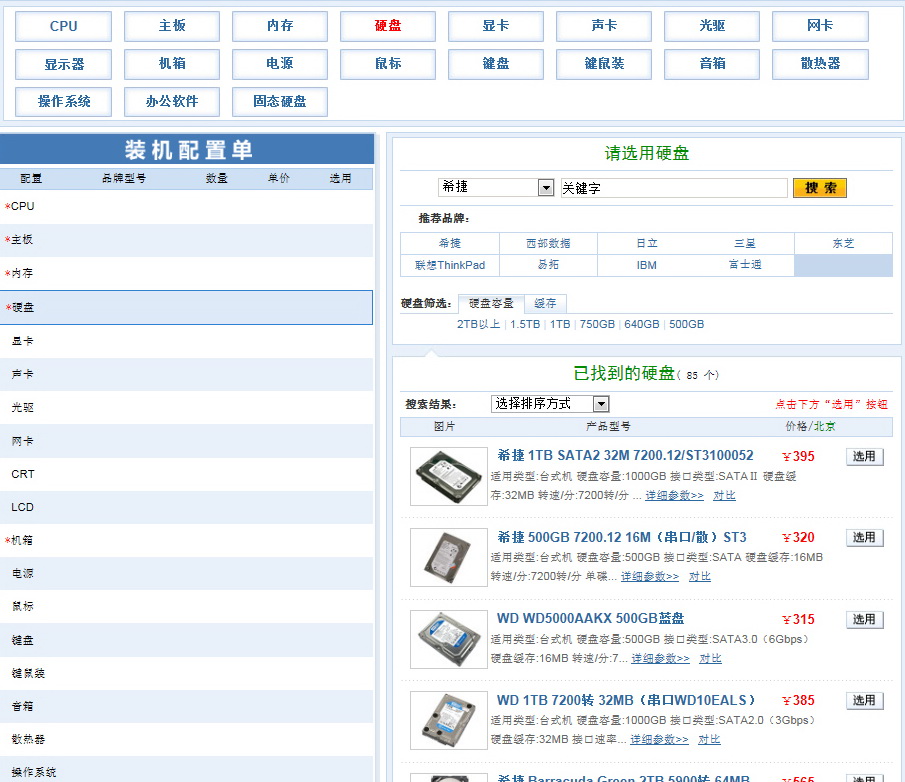Click 选用 for 希捷 500GB ¥320 drive
Image resolution: width=905 pixels, height=782 pixels.
tap(865, 538)
